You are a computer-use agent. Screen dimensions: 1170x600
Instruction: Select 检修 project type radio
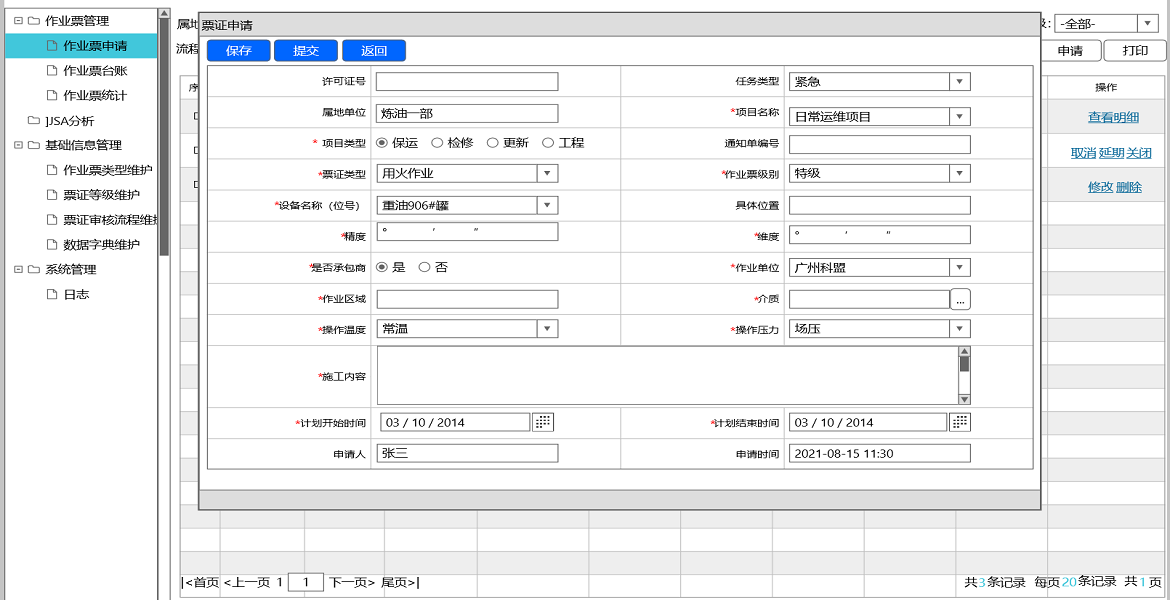pos(437,143)
